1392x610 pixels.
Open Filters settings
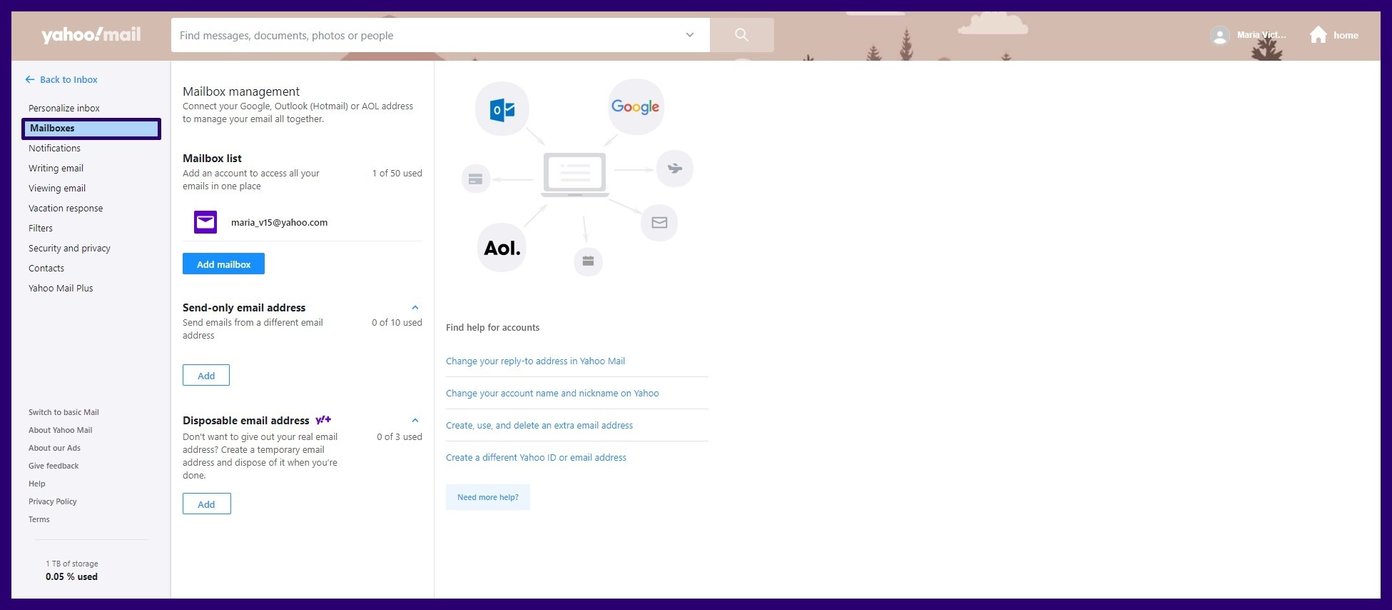click(x=40, y=228)
